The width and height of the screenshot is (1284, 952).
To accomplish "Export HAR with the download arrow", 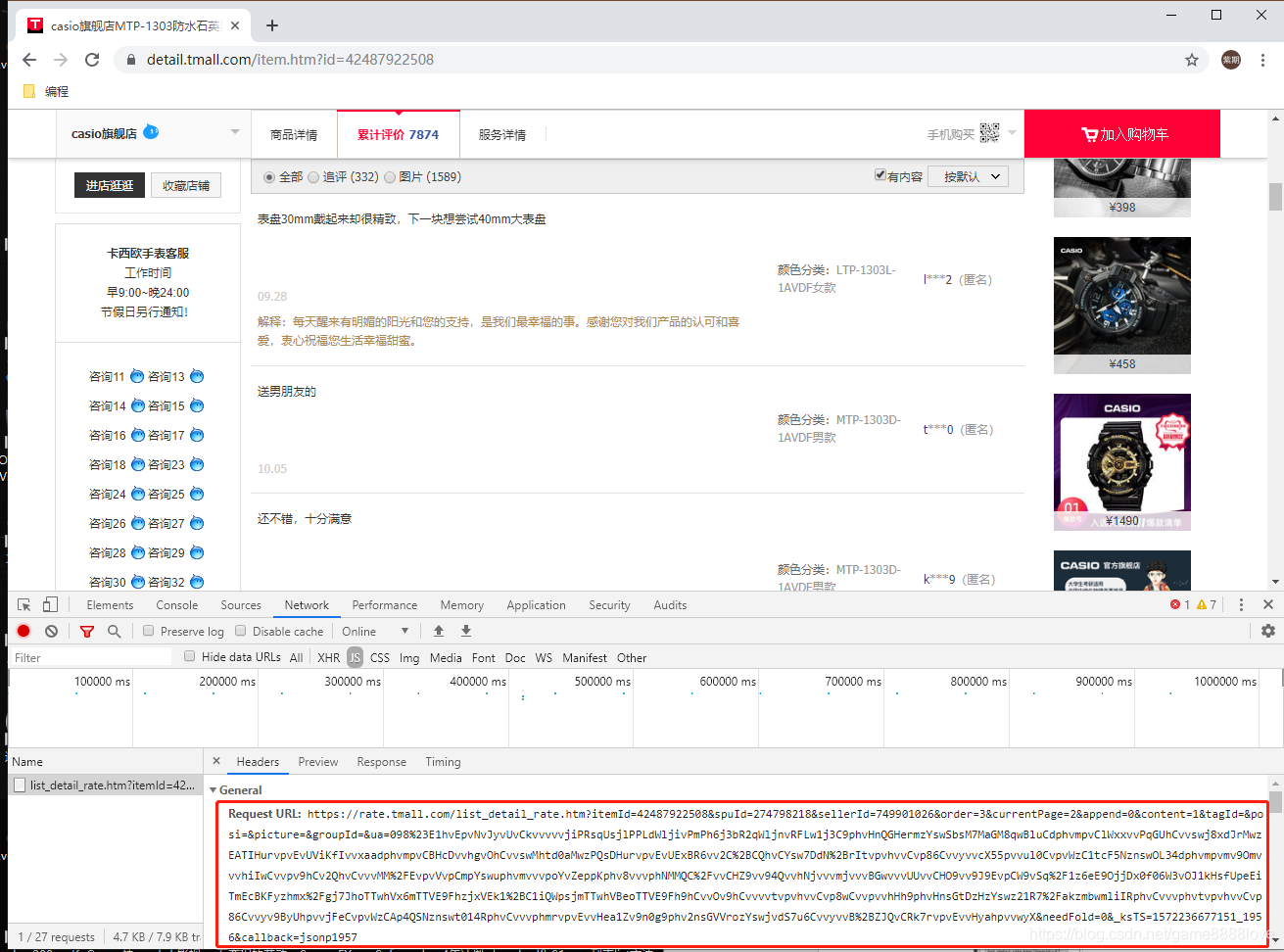I will tap(466, 631).
